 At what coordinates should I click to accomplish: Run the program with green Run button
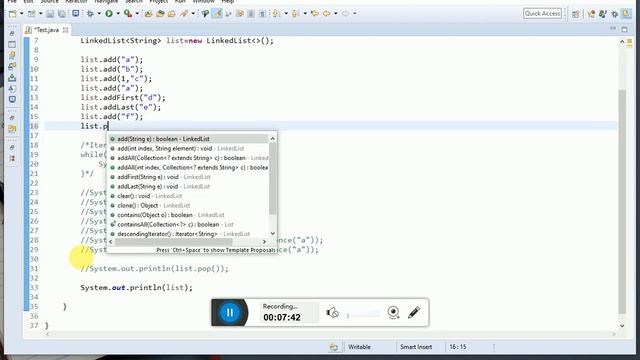click(x=109, y=13)
